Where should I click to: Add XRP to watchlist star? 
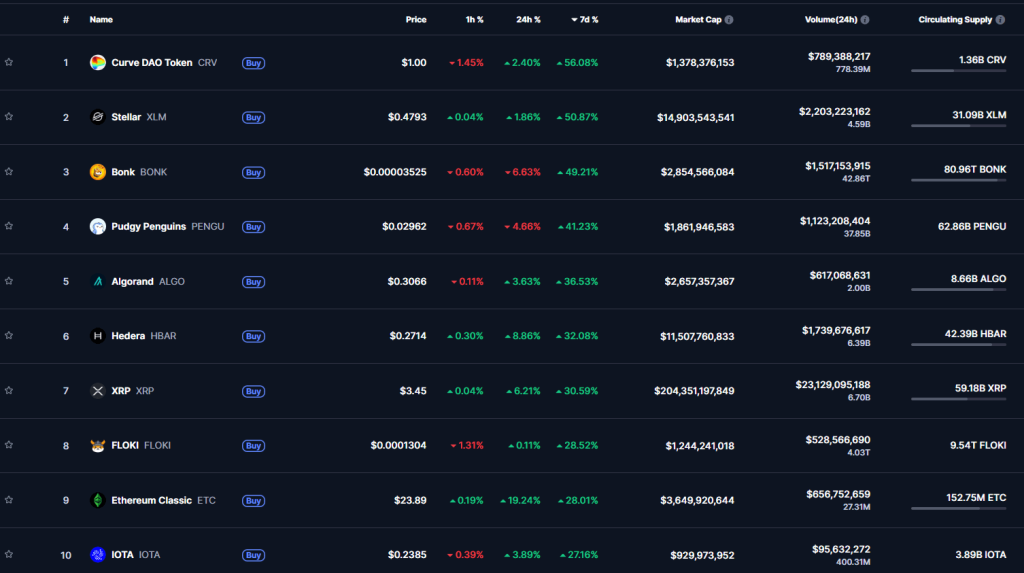pyautogui.click(x=9, y=390)
